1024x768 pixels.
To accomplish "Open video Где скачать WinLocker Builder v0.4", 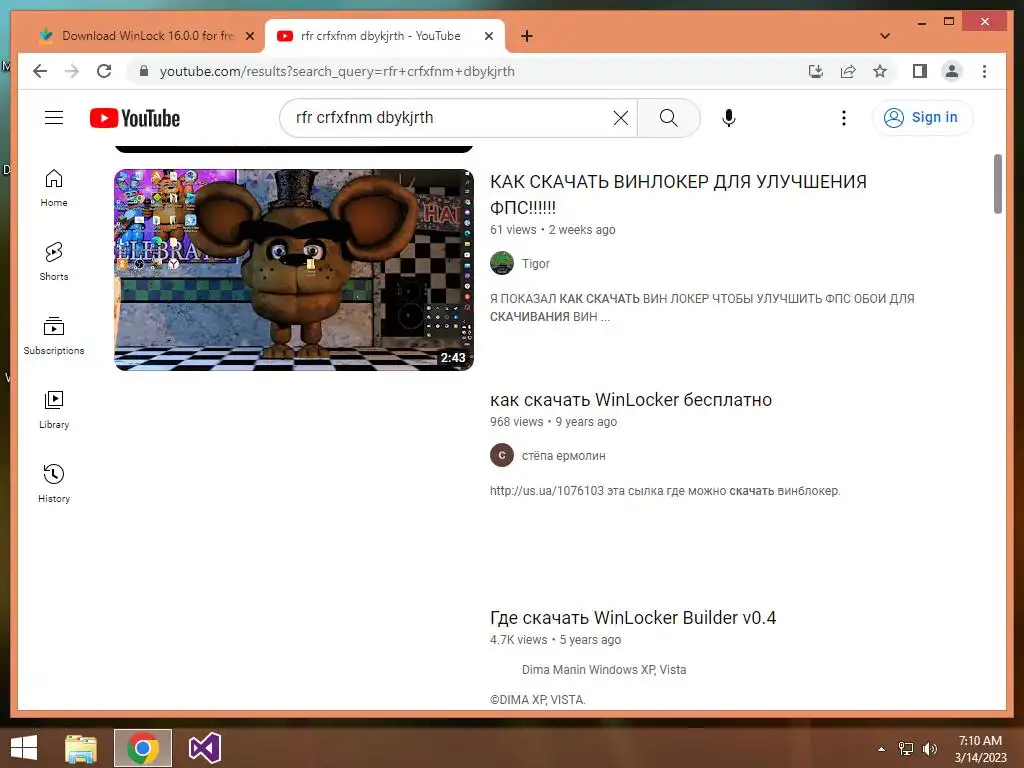I will coord(633,617).
